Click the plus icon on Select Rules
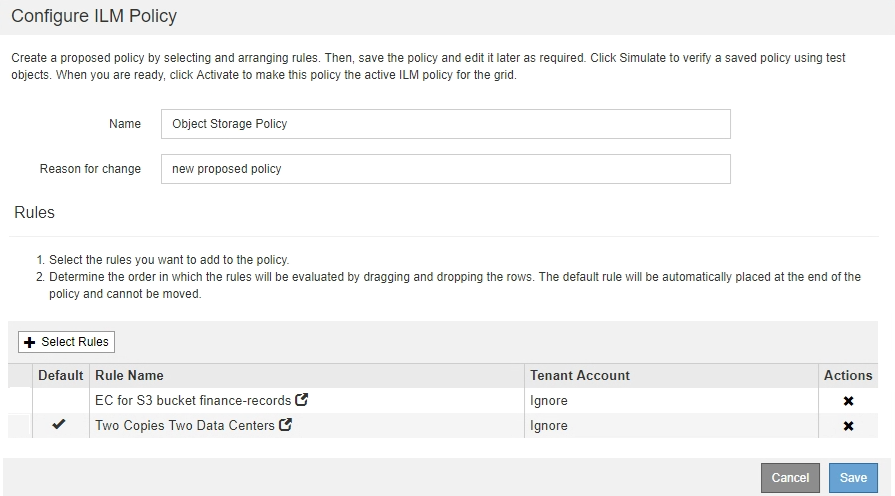Viewport: 895px width, 496px height. tap(29, 342)
